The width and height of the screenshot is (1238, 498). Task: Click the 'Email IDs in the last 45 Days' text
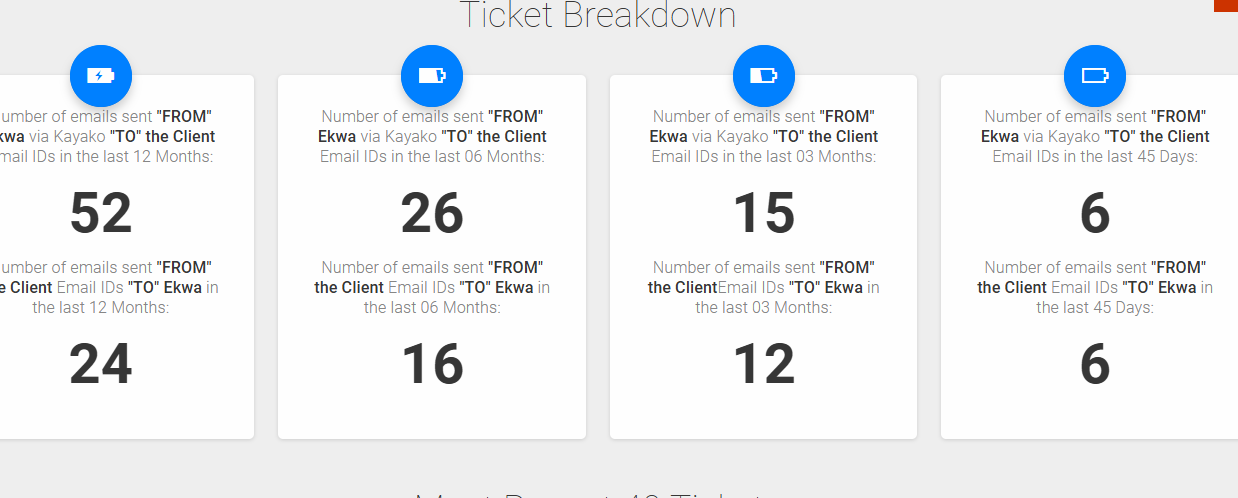(1095, 157)
